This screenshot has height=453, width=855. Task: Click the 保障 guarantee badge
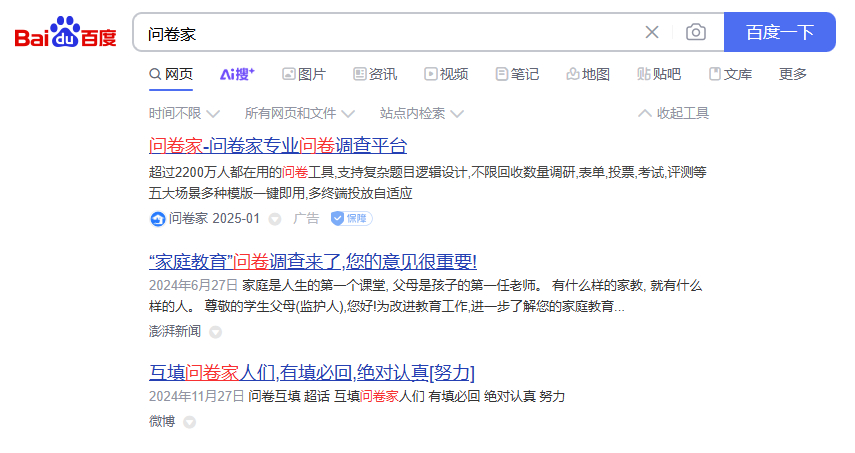click(x=352, y=219)
